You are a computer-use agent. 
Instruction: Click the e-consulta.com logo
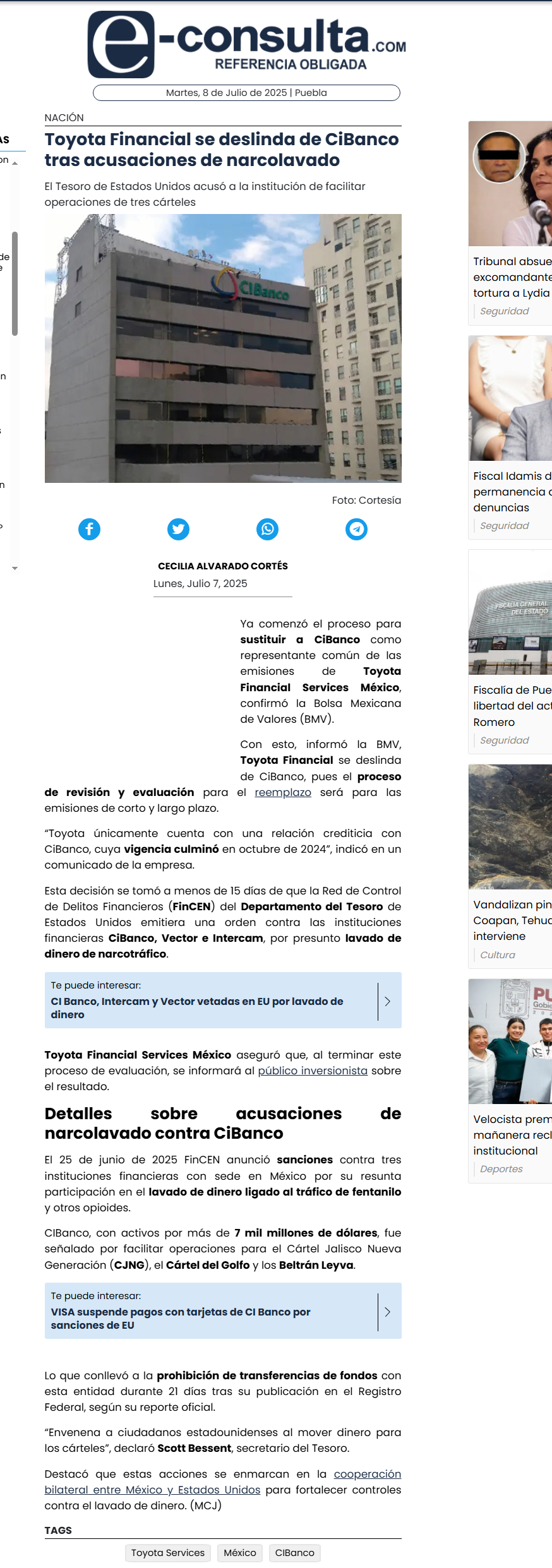tap(246, 44)
